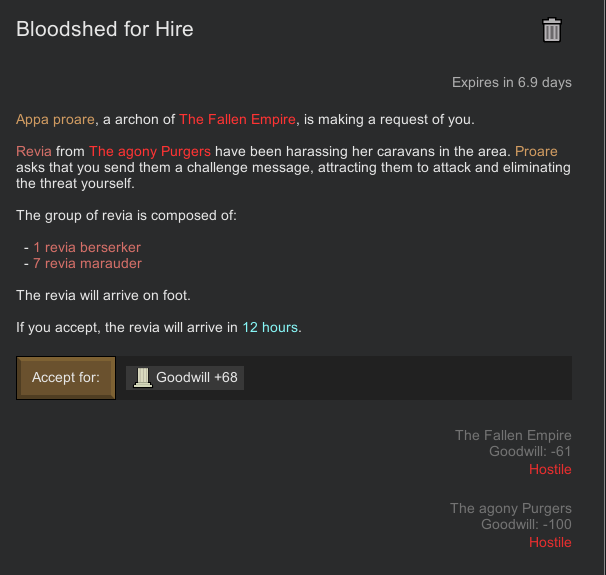
Task: Click the red Revia enemy link
Action: [34, 151]
